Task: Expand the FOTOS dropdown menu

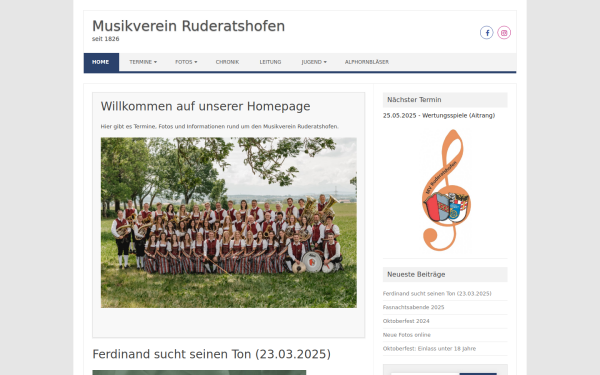Action: tap(186, 62)
